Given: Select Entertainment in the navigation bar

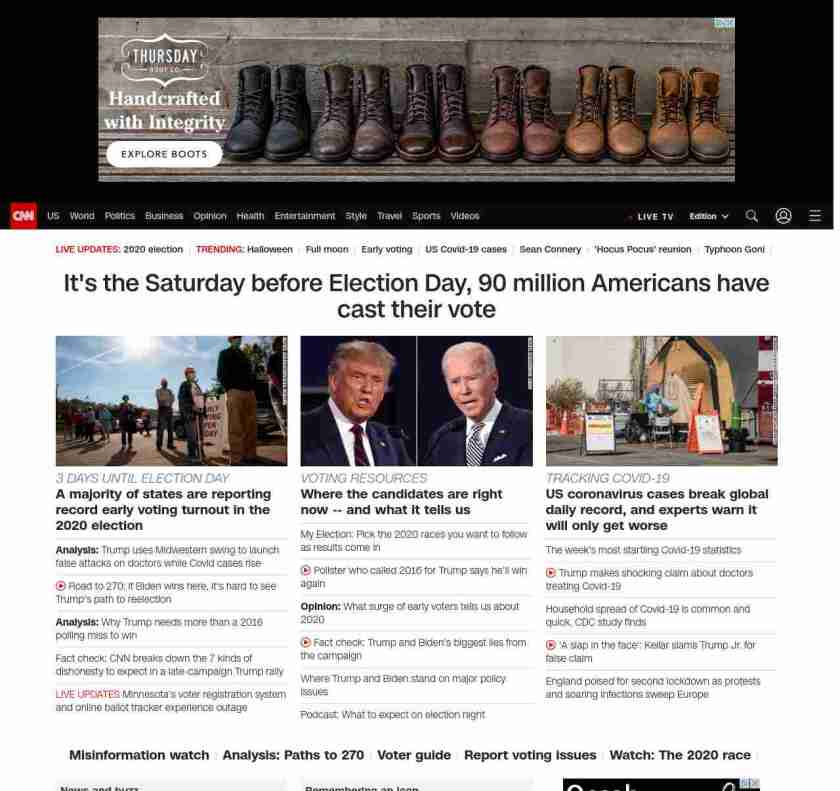Looking at the screenshot, I should (305, 216).
